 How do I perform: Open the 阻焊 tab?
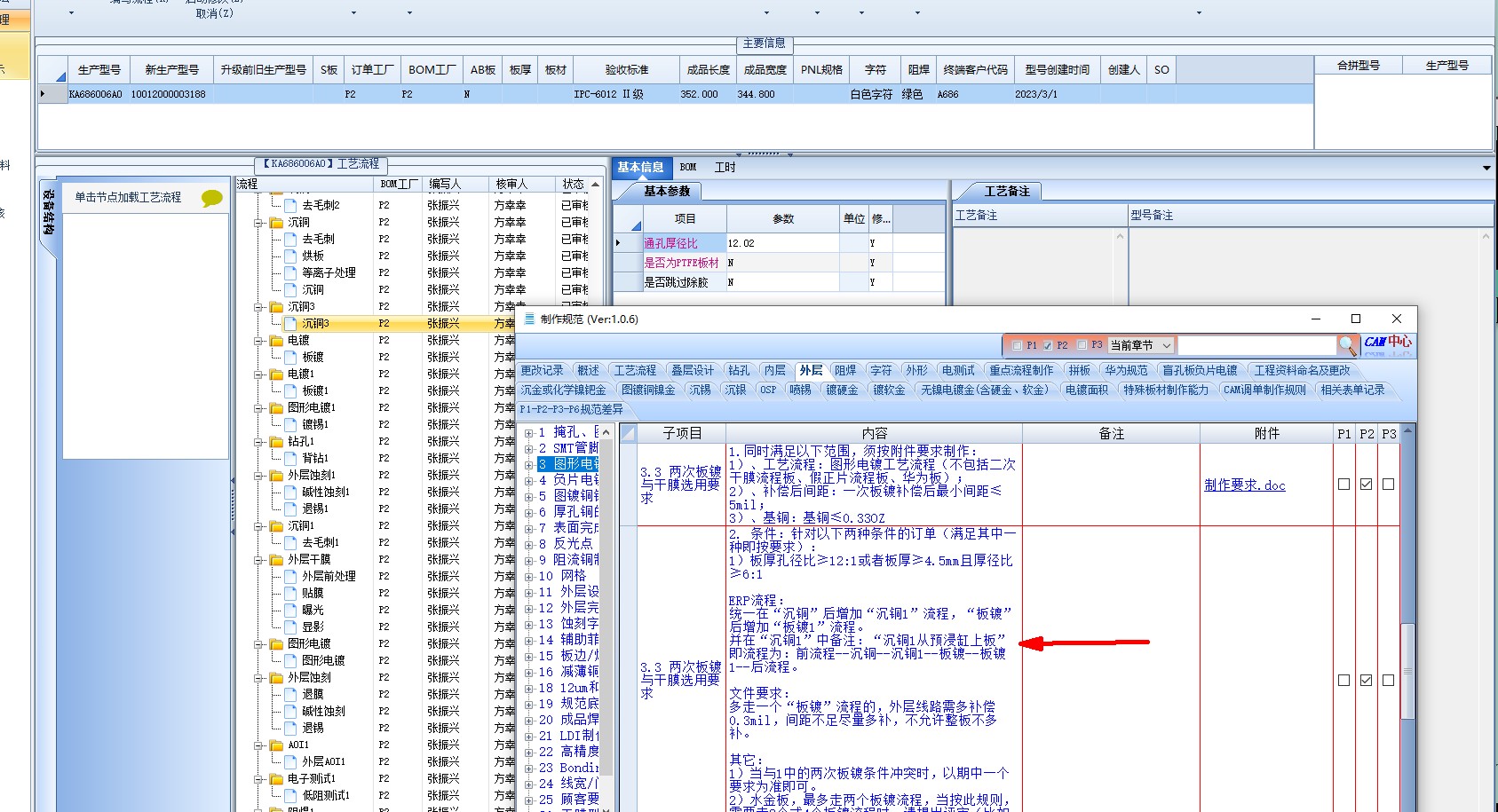pyautogui.click(x=845, y=371)
